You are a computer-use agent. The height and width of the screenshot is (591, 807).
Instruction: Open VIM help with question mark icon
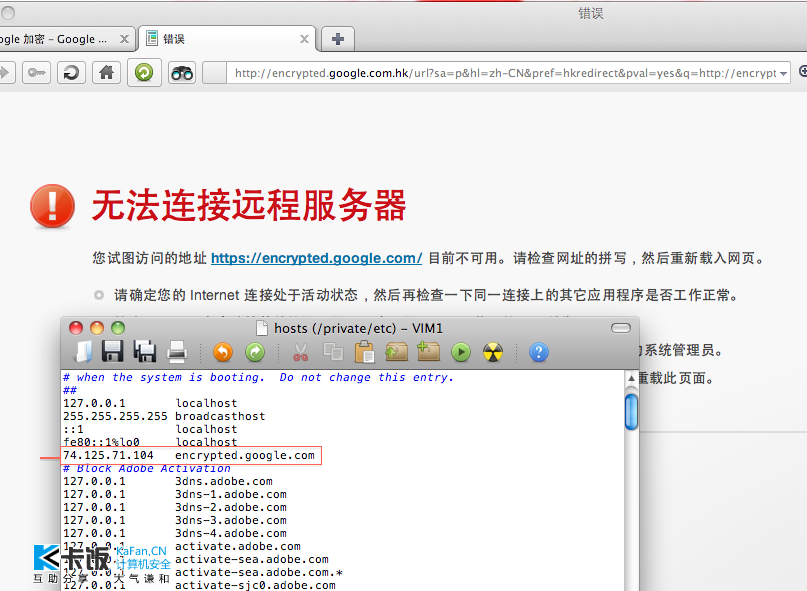538,352
